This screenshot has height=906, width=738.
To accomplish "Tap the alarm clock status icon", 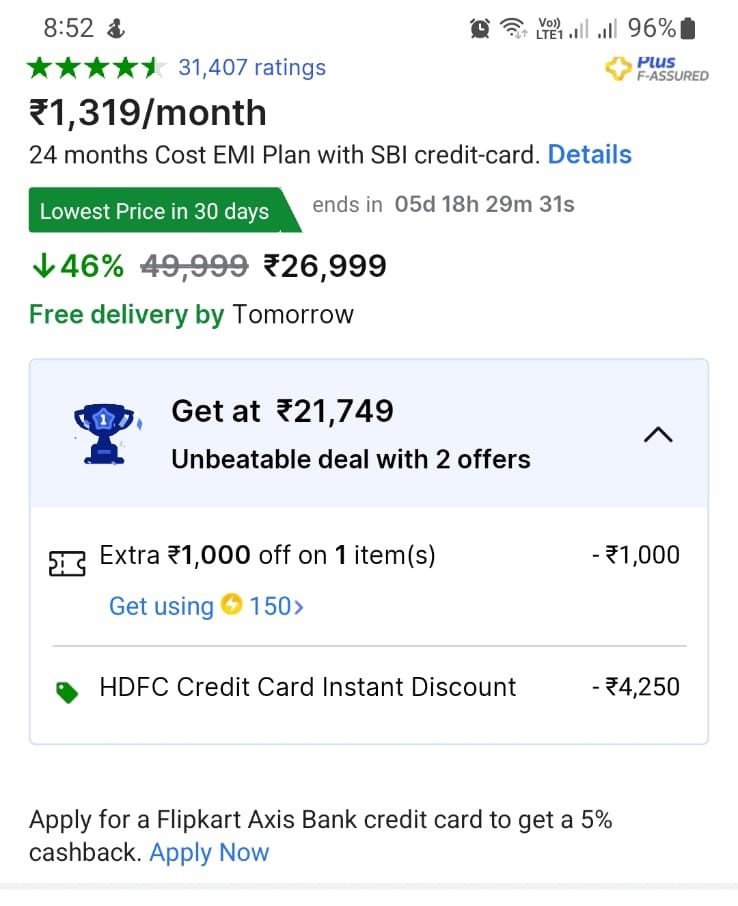I will tap(479, 29).
